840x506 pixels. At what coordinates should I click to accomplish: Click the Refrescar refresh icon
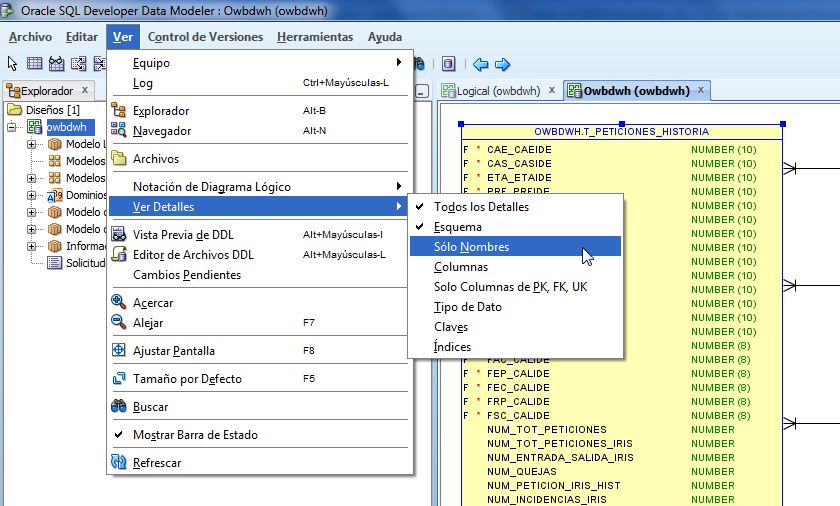click(118, 462)
